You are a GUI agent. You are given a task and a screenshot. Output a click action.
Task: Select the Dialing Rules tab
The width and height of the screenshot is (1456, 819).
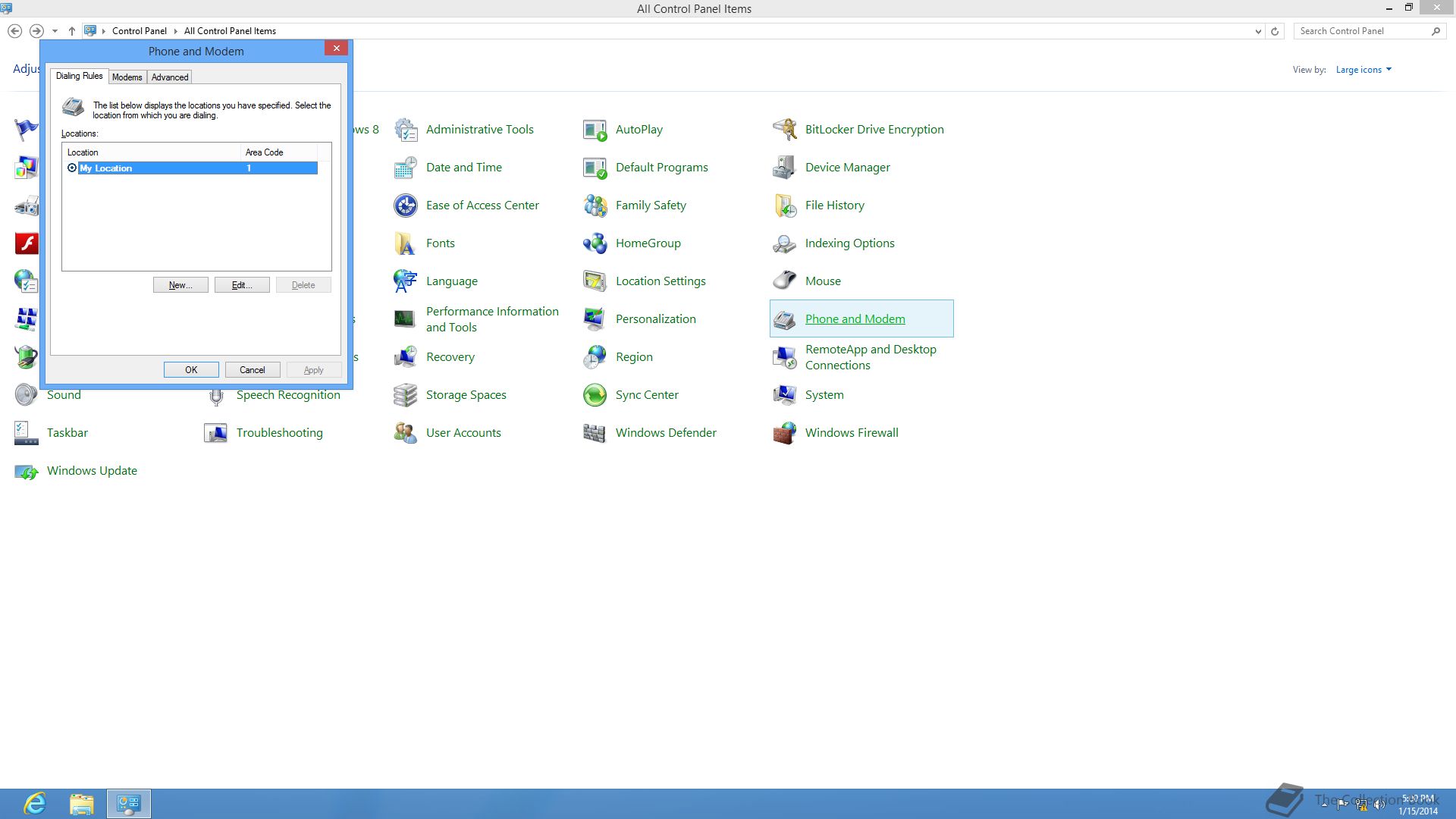tap(80, 76)
